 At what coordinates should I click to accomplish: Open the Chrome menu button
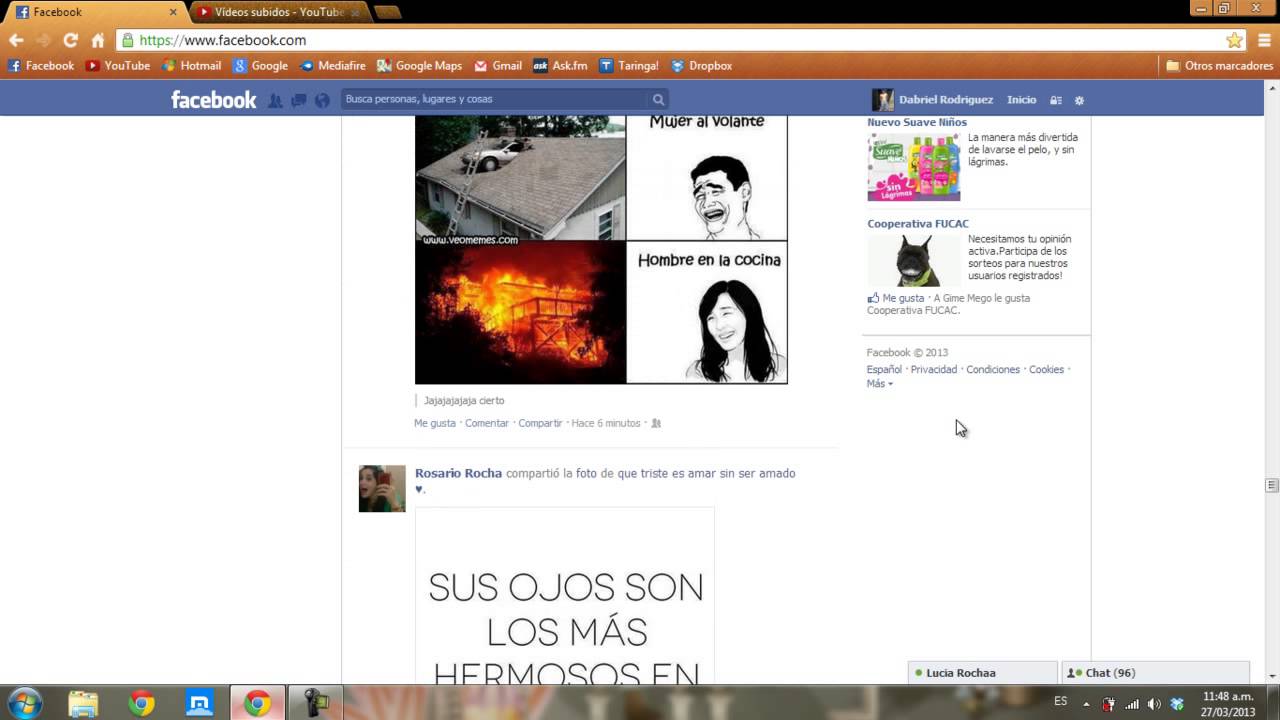1265,40
